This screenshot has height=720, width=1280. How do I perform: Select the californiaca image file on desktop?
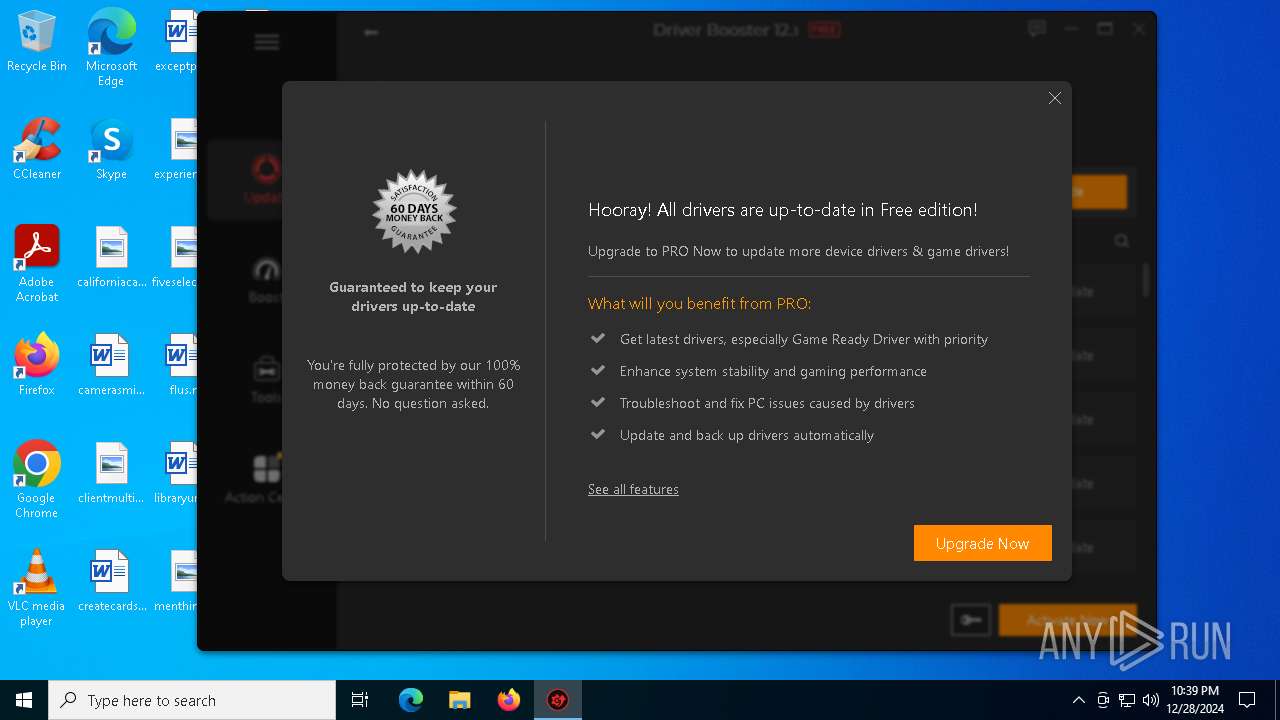(111, 257)
